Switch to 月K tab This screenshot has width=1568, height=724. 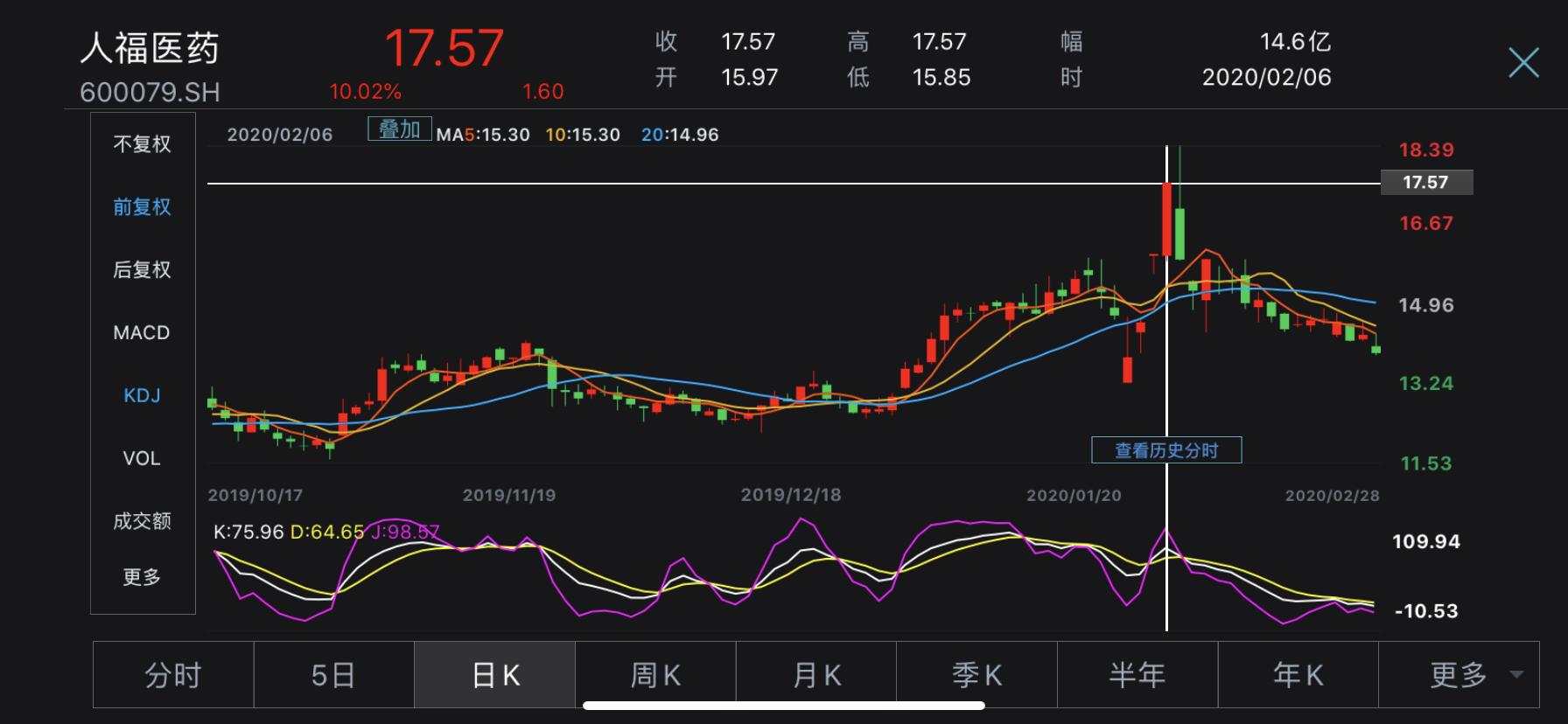(816, 674)
